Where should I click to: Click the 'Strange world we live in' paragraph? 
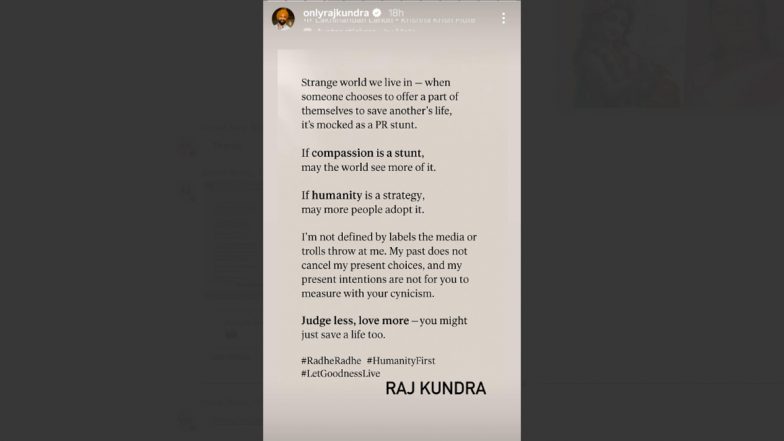click(x=380, y=104)
